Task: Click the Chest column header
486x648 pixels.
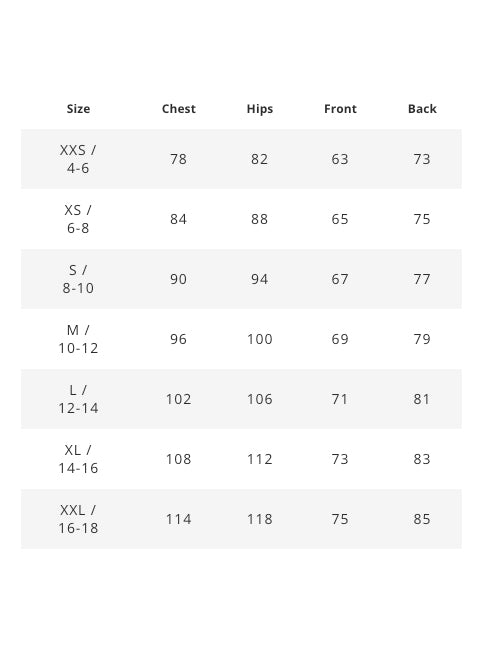Action: pyautogui.click(x=179, y=109)
